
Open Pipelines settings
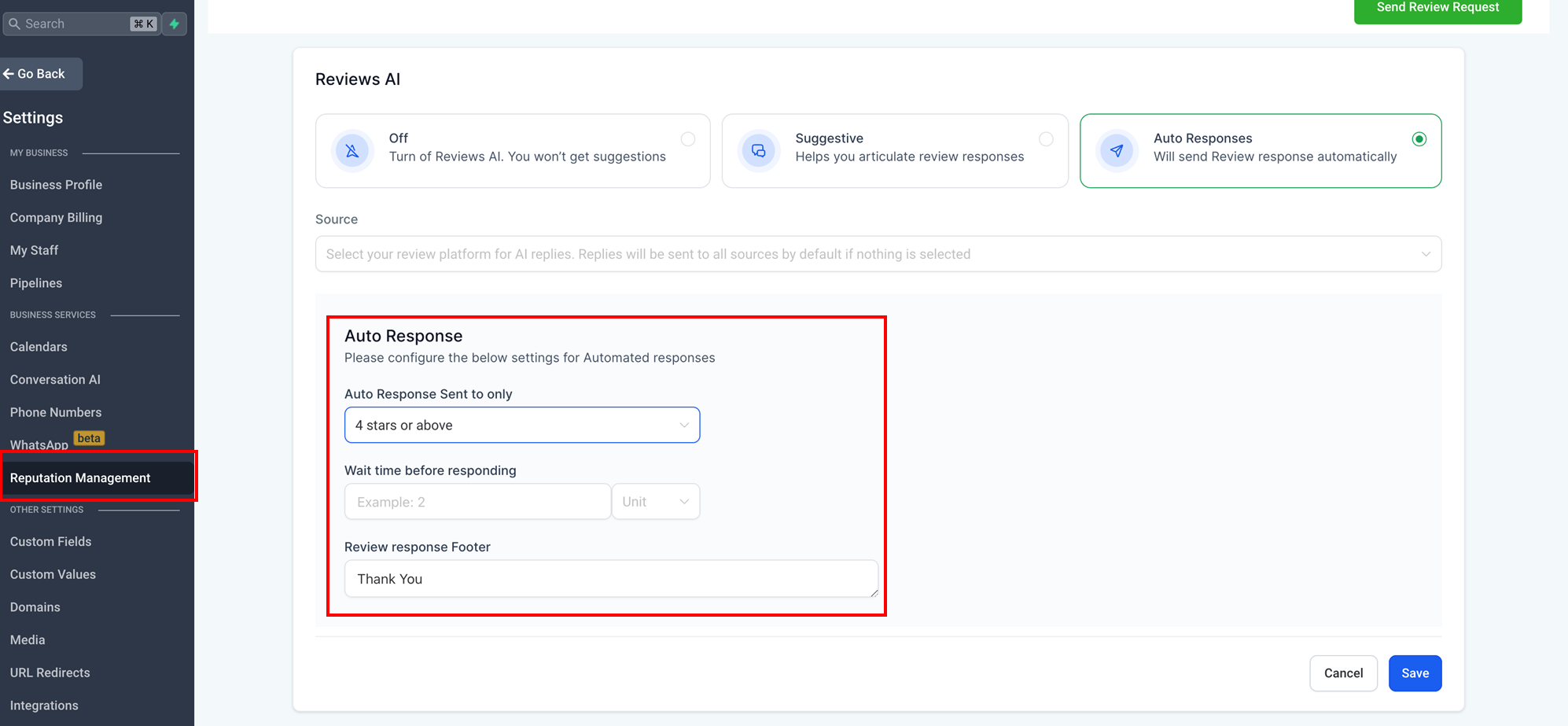pos(36,283)
